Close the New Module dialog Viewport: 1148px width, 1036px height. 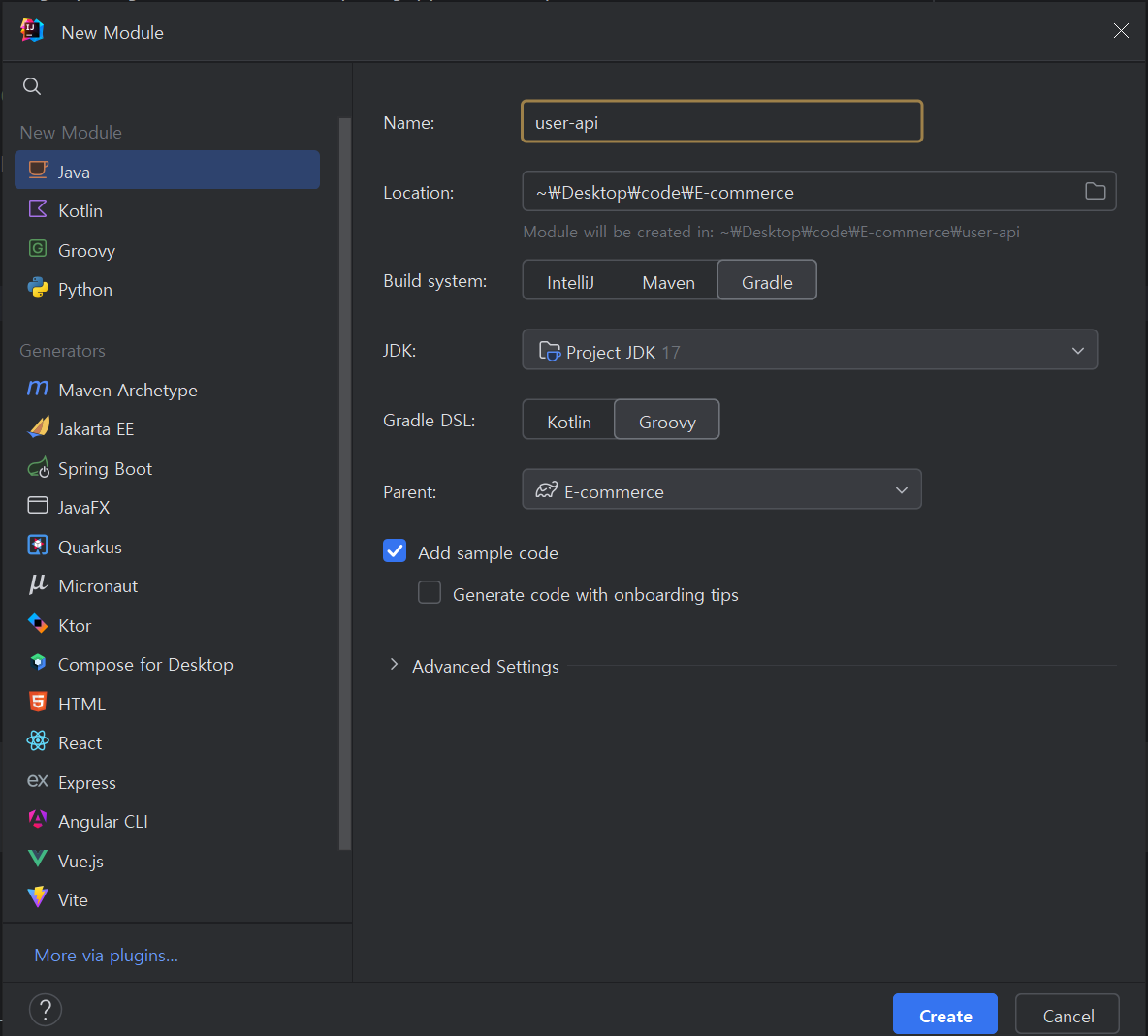pos(1121,31)
